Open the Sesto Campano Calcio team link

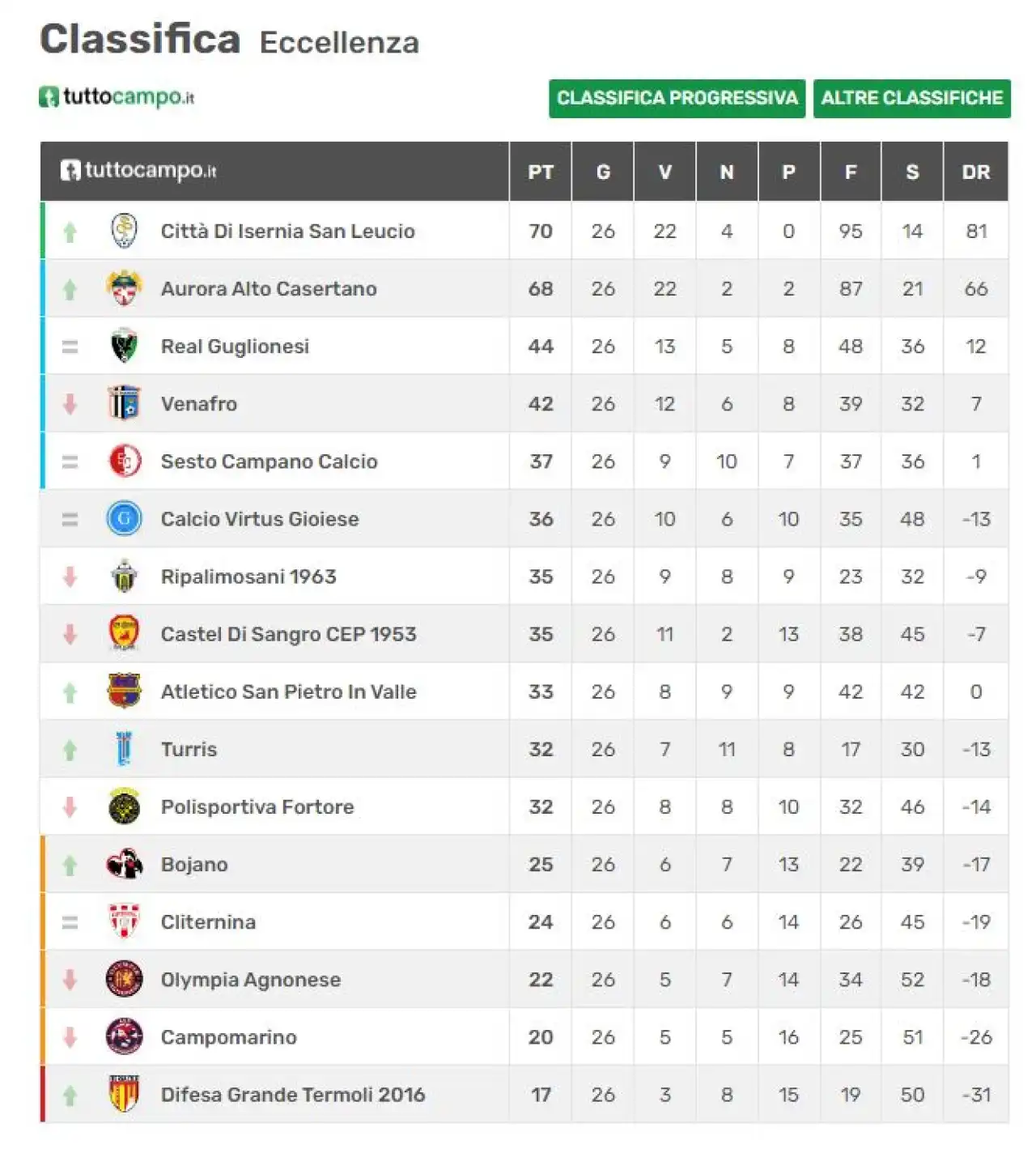pos(269,462)
